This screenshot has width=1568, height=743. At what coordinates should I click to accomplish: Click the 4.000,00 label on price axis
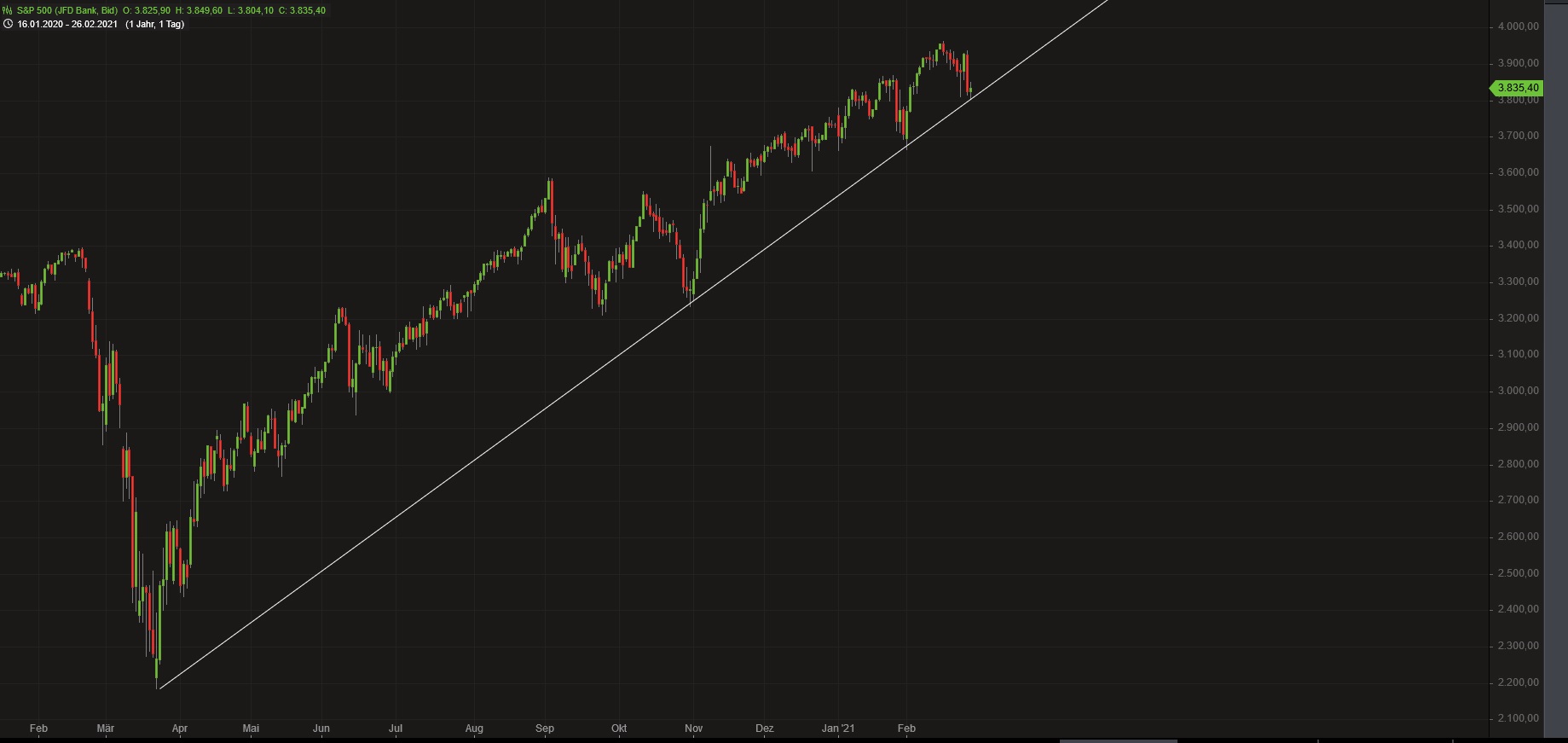click(1519, 26)
